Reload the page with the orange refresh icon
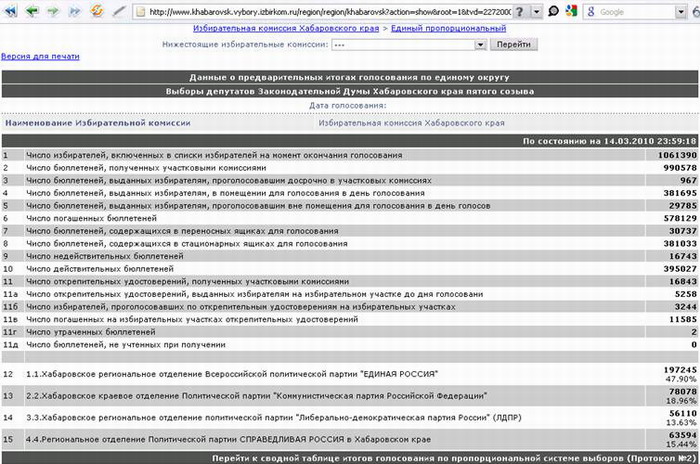700x464 pixels. pyautogui.click(x=97, y=11)
